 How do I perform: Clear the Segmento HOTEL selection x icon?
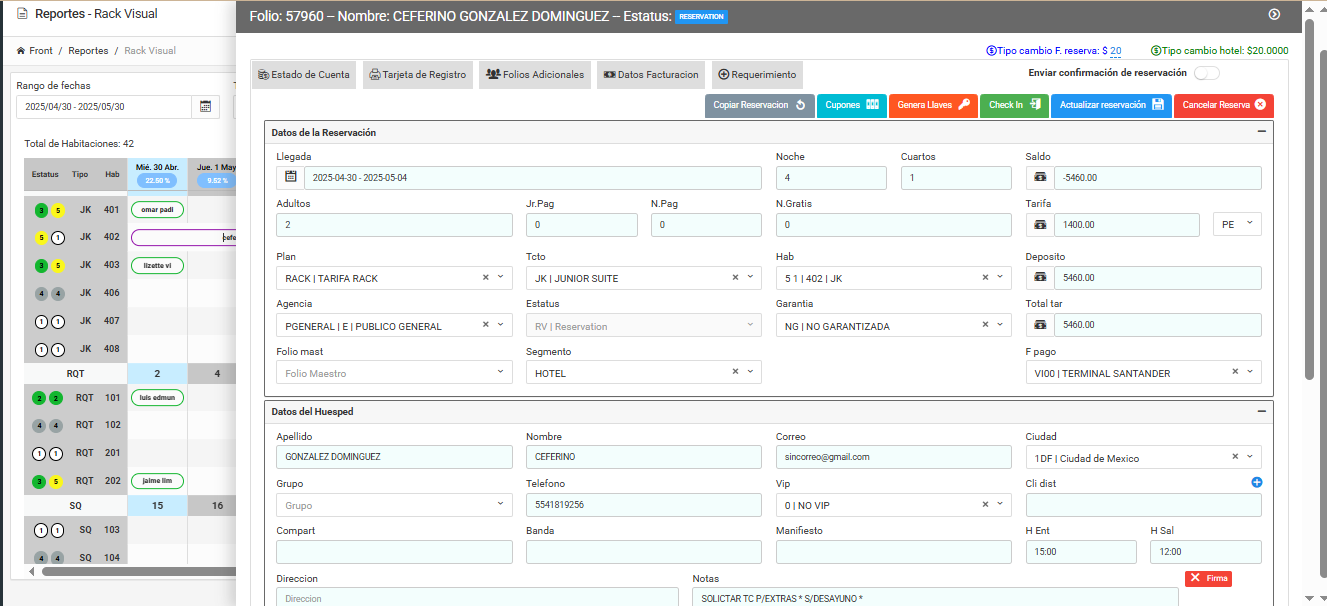pos(736,372)
